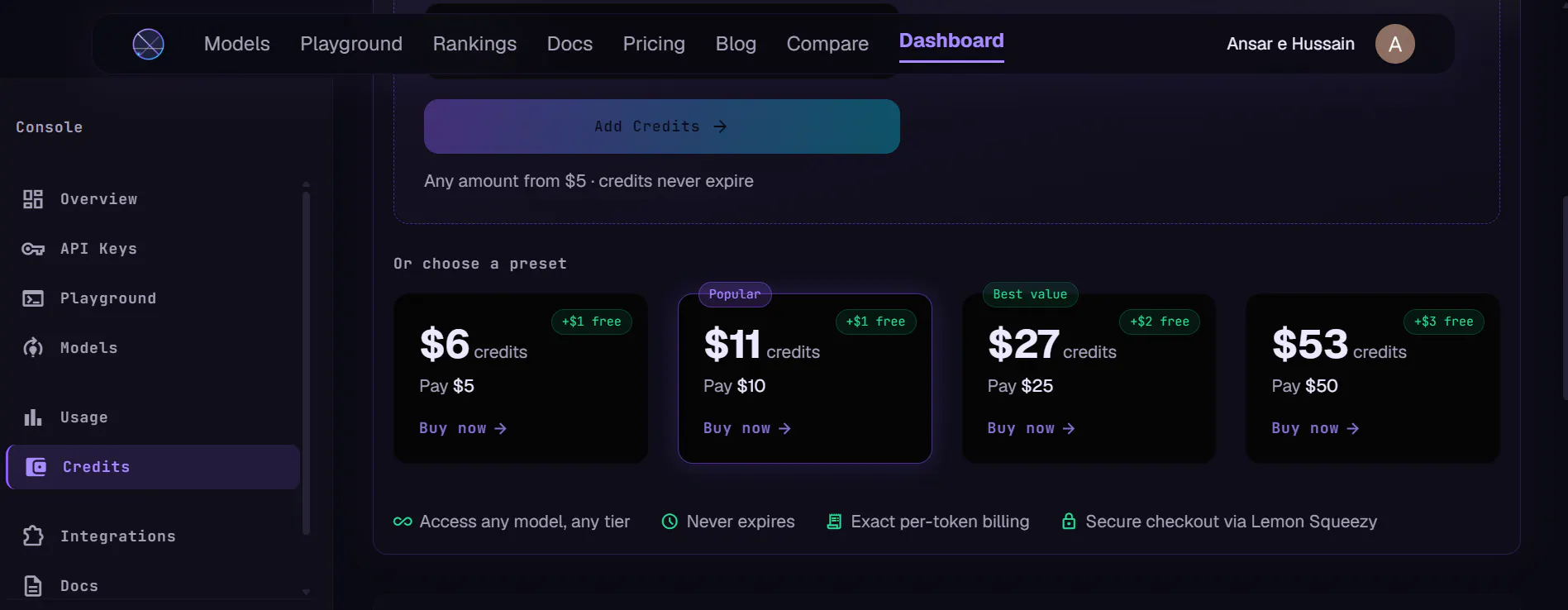1568x610 pixels.
Task: Buy now the $27 credits preset
Action: click(x=1032, y=428)
